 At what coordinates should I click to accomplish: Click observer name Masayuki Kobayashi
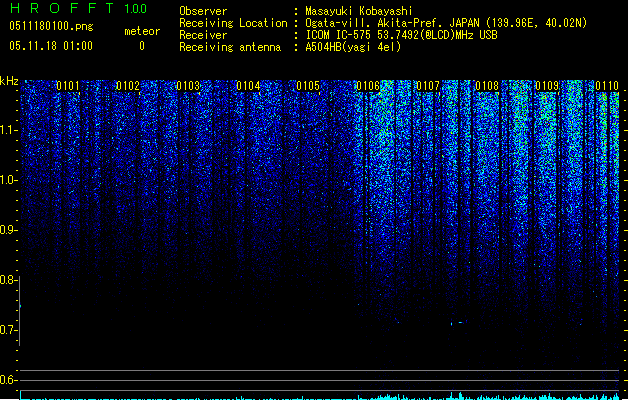point(359,11)
